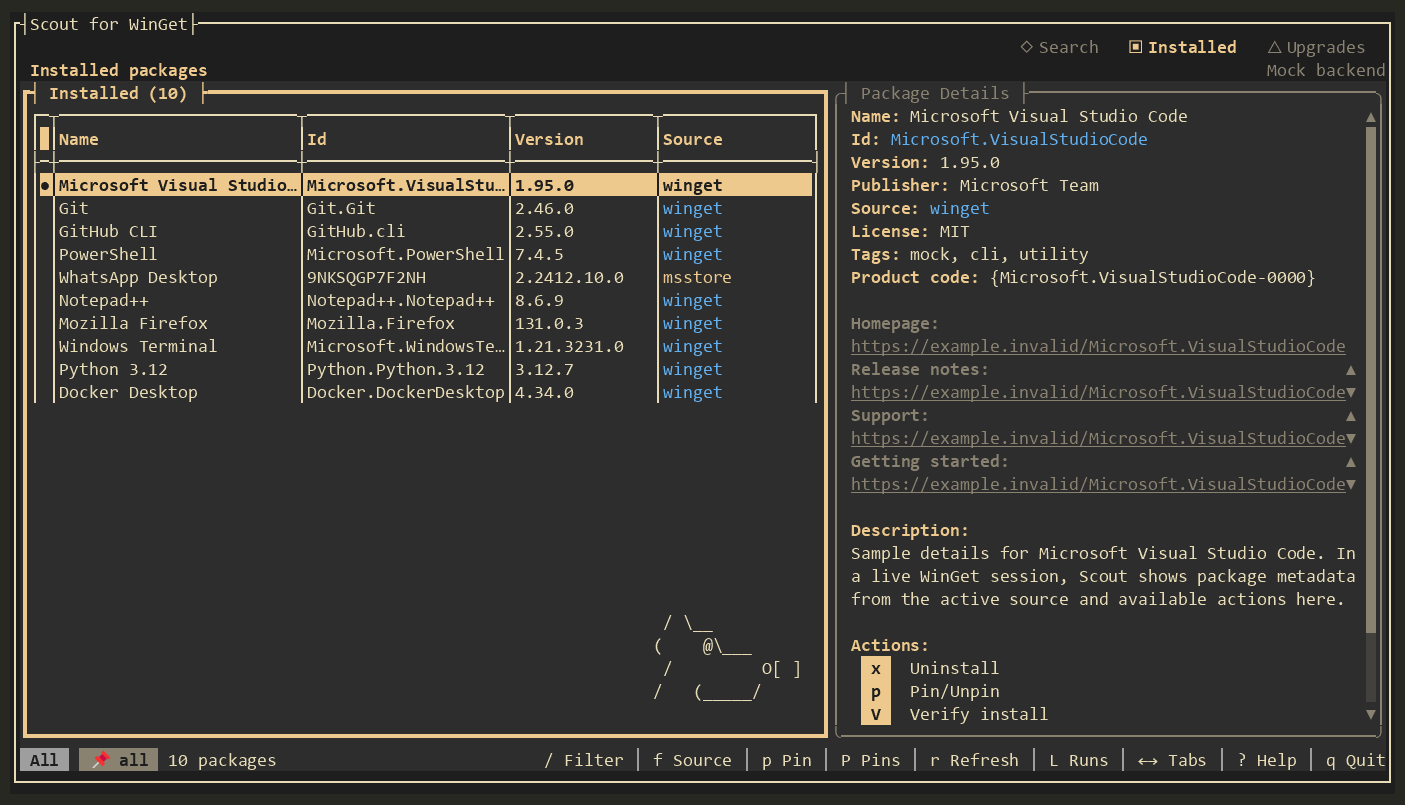Select the Docker Desktop row
This screenshot has width=1405, height=805.
click(x=426, y=392)
